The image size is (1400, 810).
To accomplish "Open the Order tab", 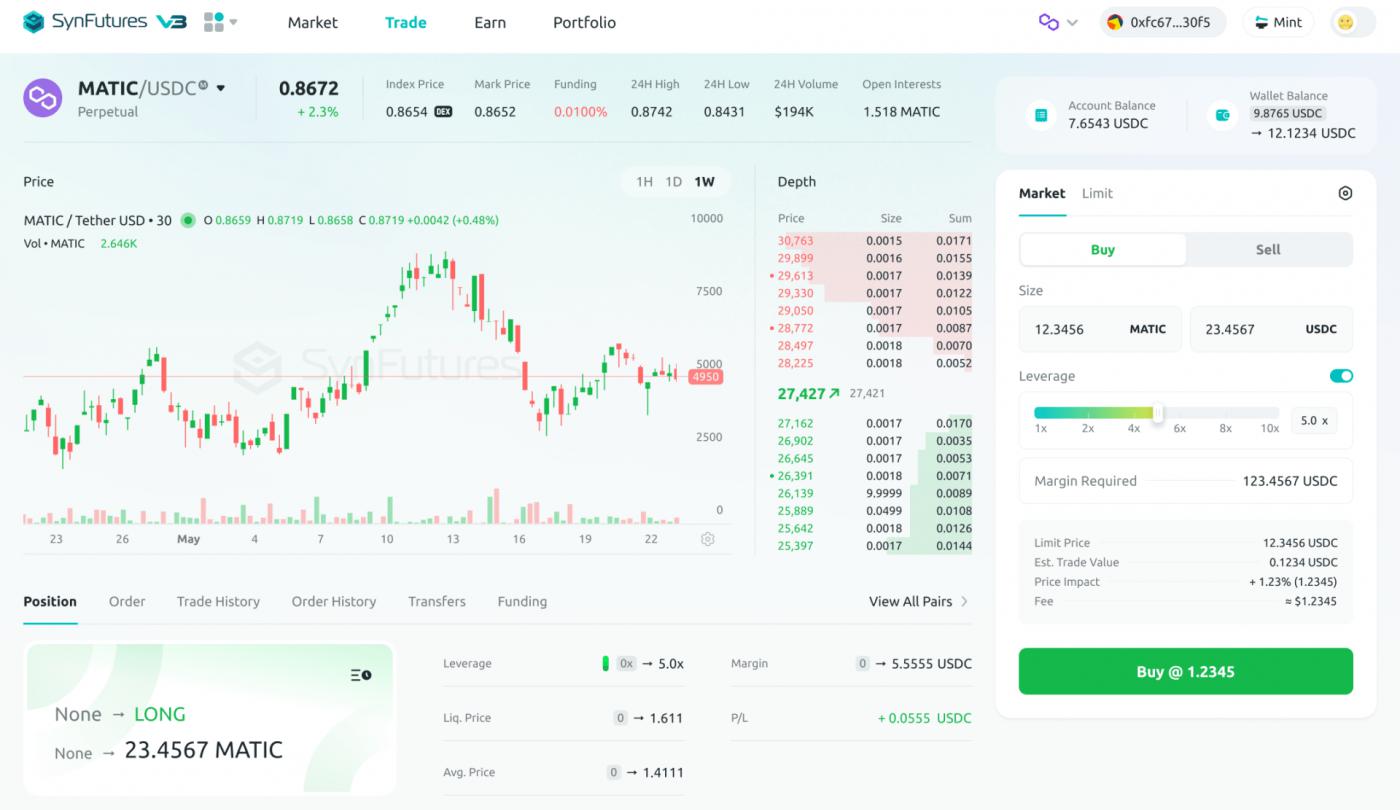I will [x=127, y=602].
